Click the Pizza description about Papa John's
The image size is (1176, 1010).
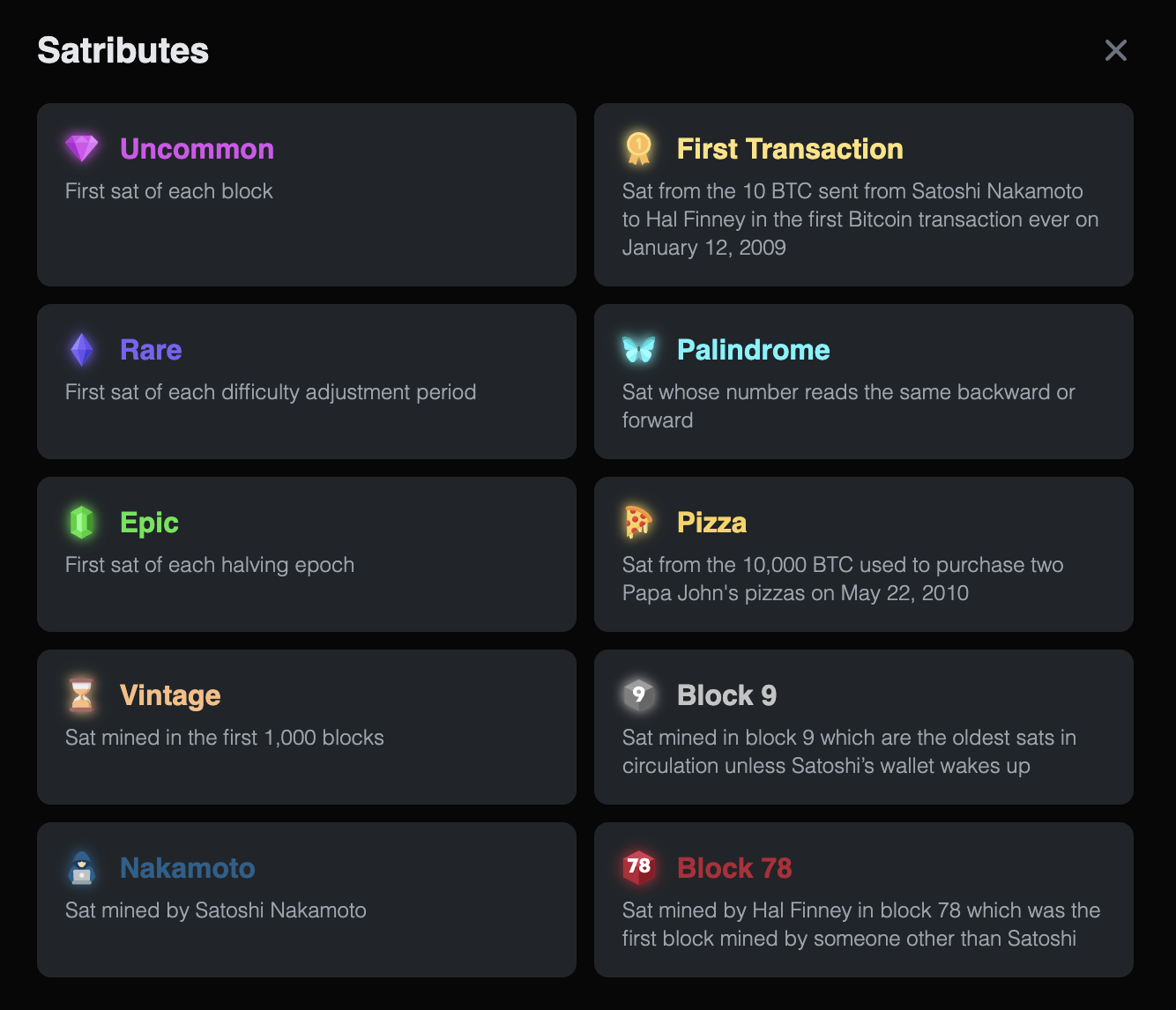coord(842,579)
